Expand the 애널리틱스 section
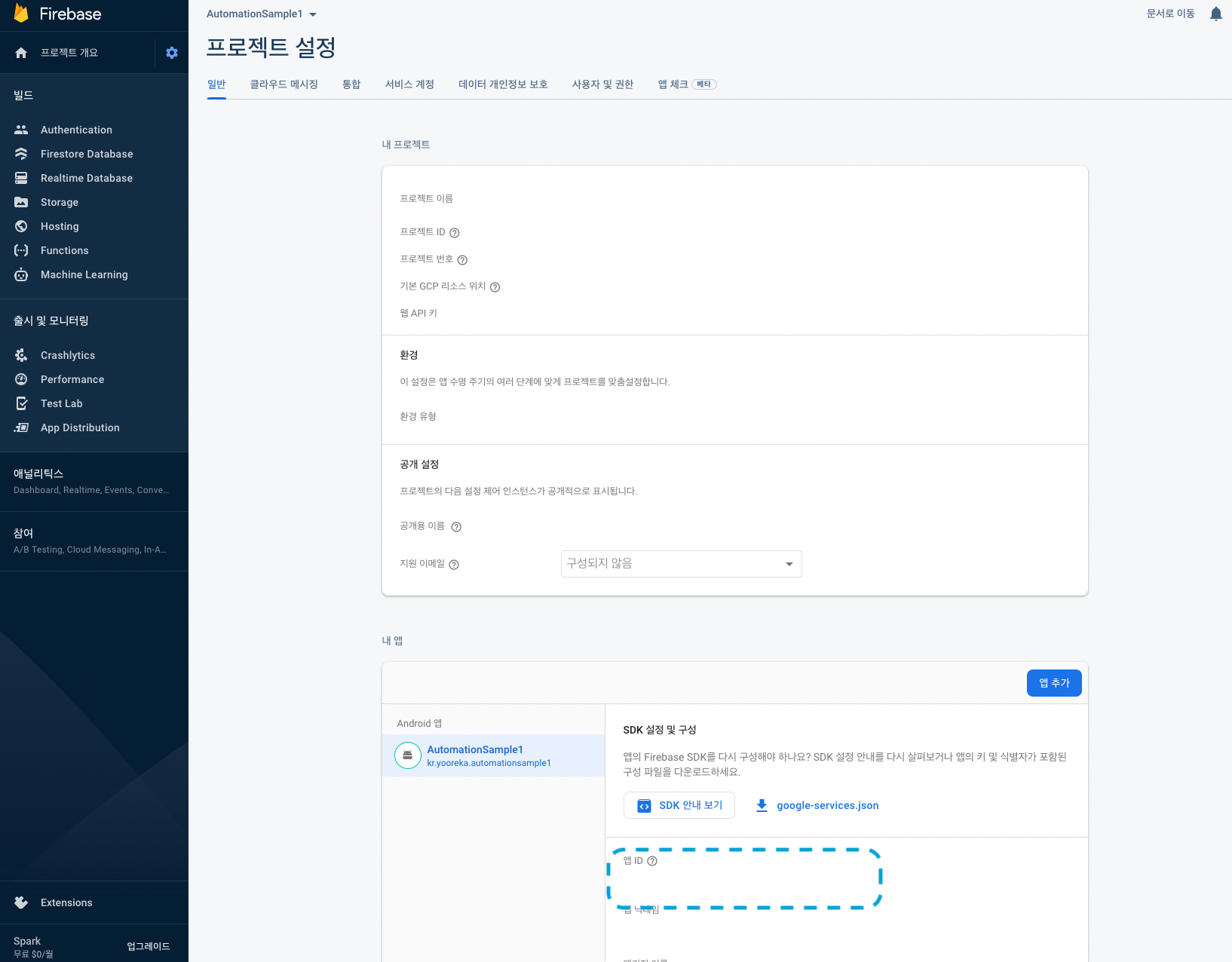 [x=94, y=481]
